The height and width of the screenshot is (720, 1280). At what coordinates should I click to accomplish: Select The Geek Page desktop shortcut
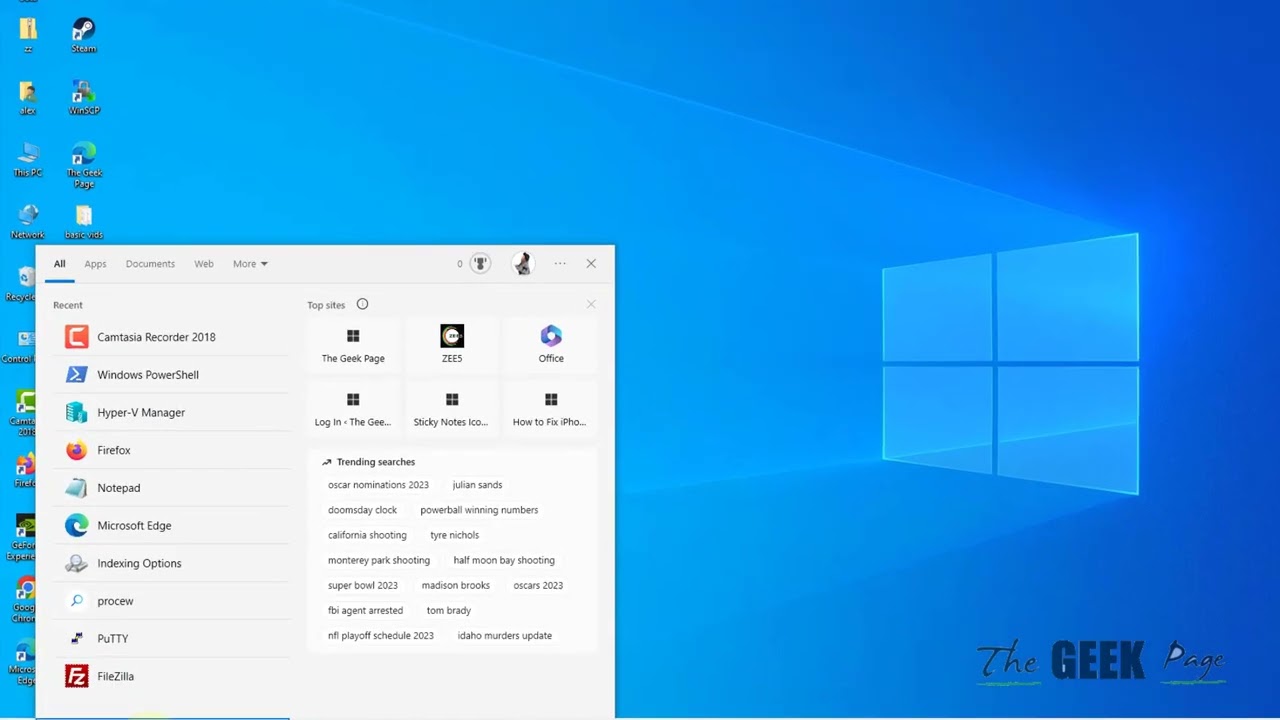(84, 166)
